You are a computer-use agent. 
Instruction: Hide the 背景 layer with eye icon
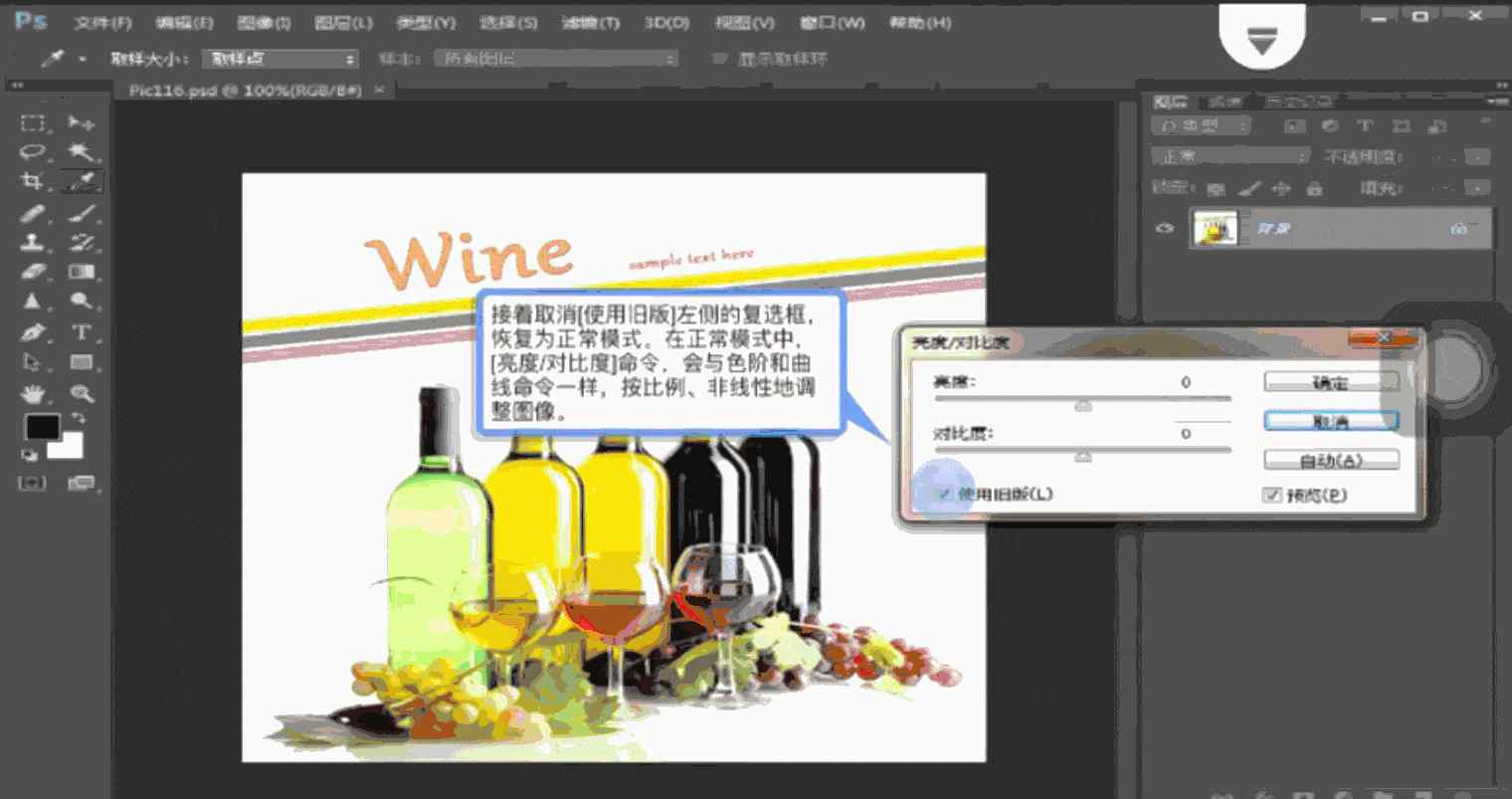[x=1164, y=229]
